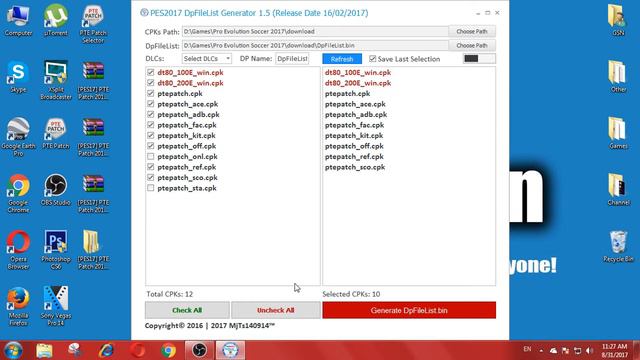Click Choose Path for DpFileList
Screen dimensions: 640x360
[x=472, y=45]
